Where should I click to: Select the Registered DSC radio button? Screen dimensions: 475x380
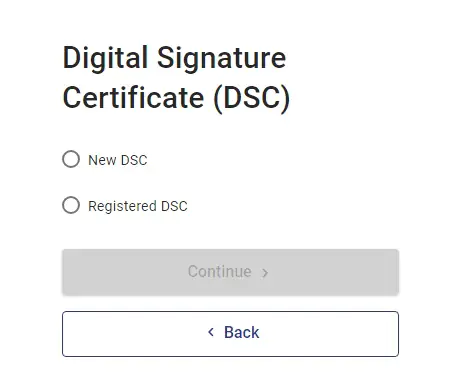pos(71,205)
